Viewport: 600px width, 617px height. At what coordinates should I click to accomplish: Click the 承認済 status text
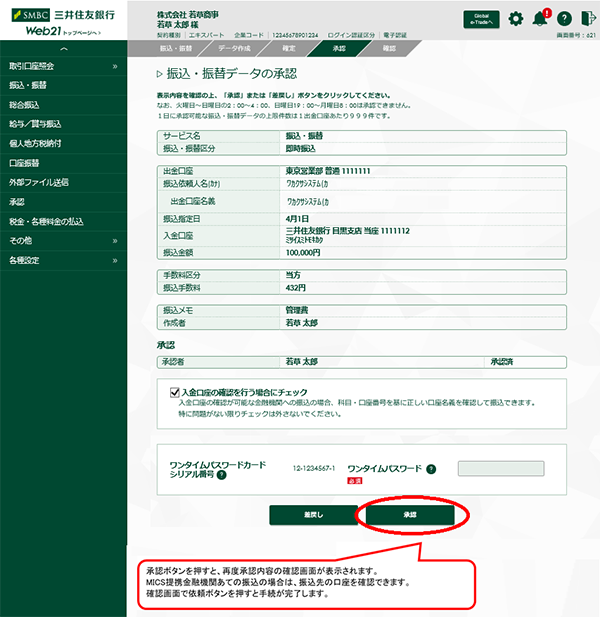tap(502, 362)
